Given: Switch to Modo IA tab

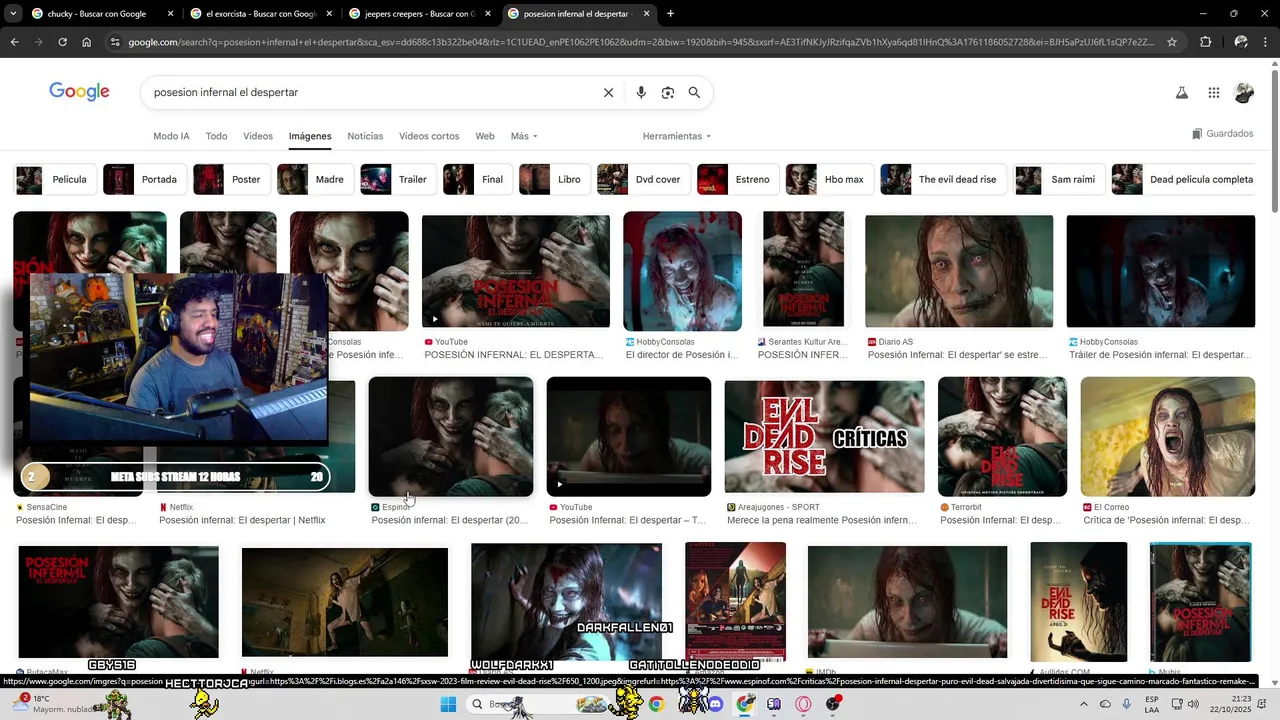Looking at the screenshot, I should (171, 136).
